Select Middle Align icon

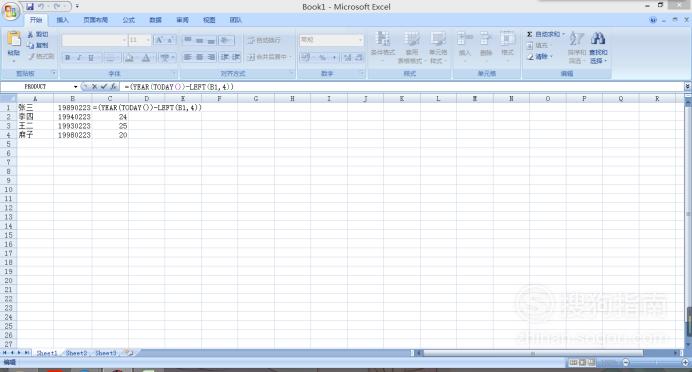coord(199,40)
